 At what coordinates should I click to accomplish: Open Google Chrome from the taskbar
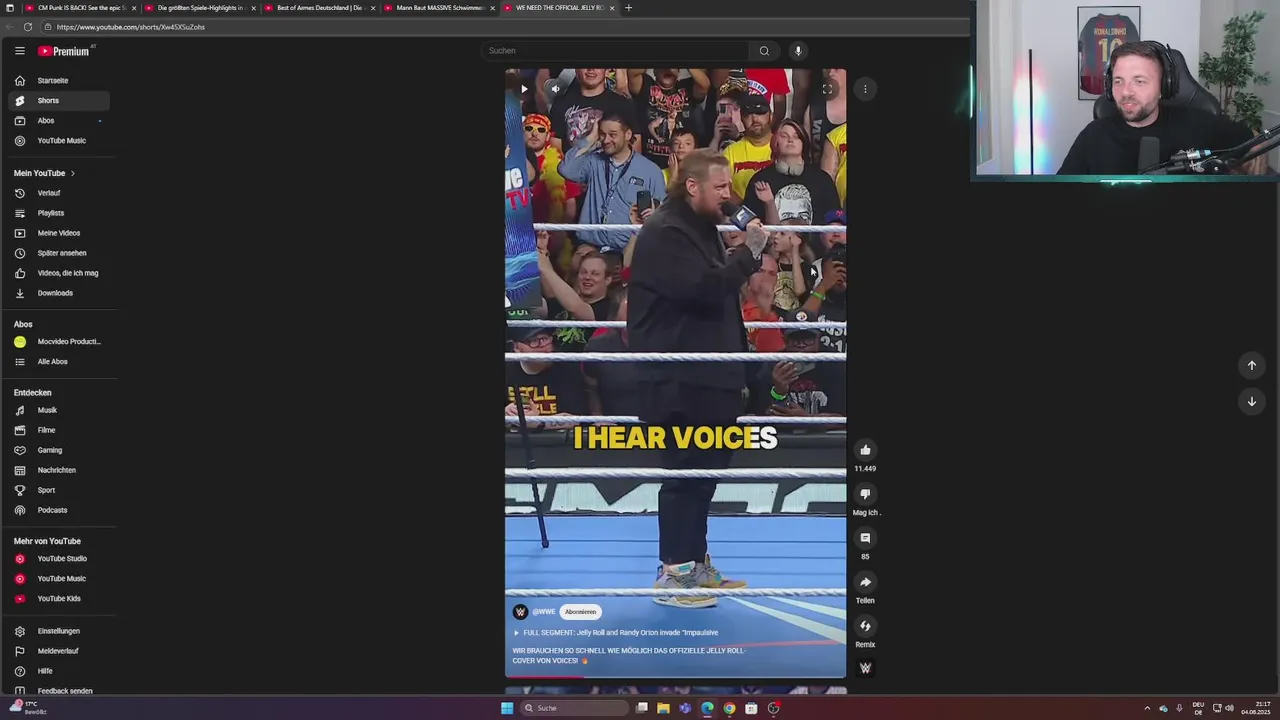(x=729, y=708)
